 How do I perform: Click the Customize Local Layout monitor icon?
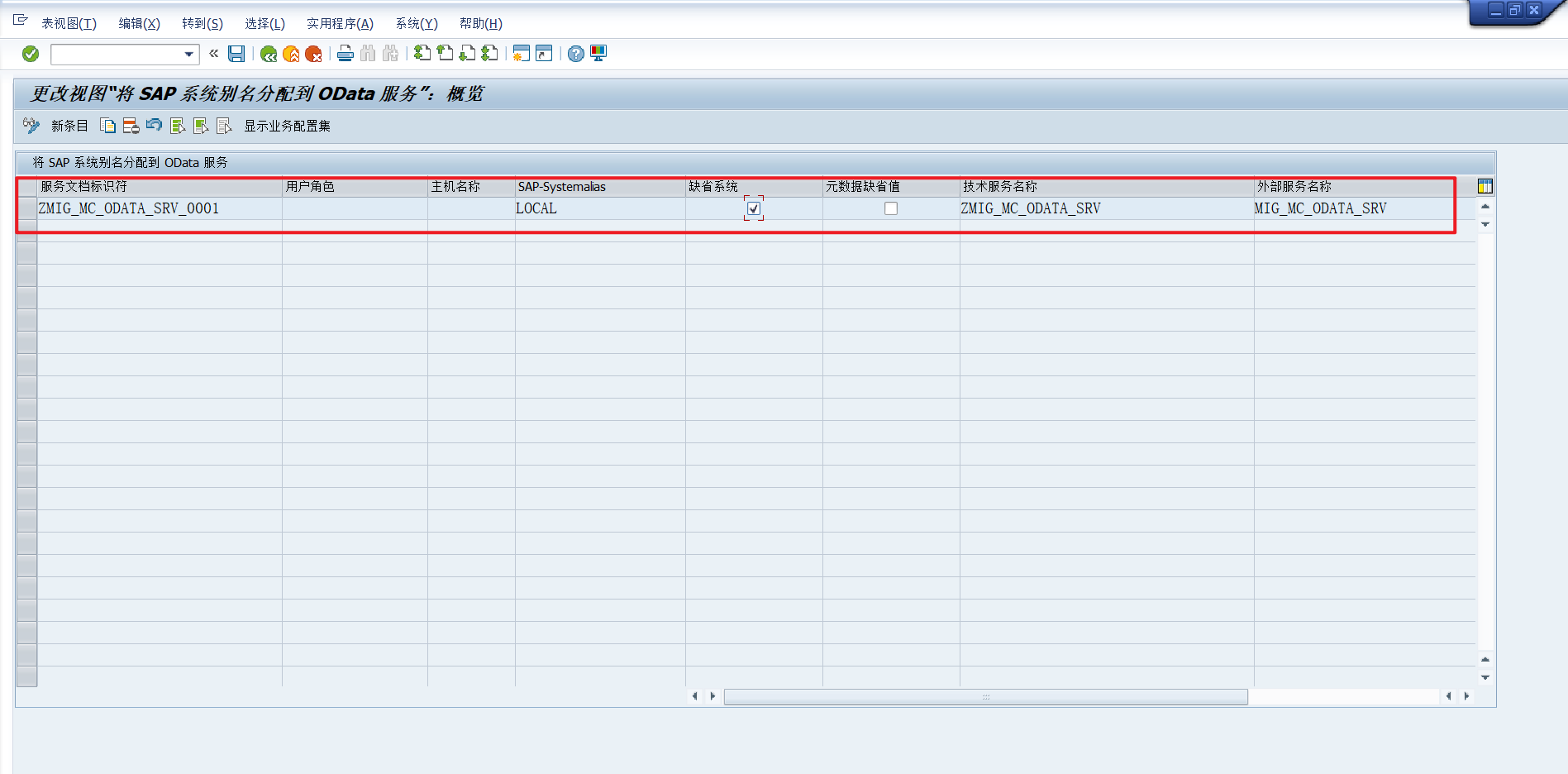click(x=598, y=54)
